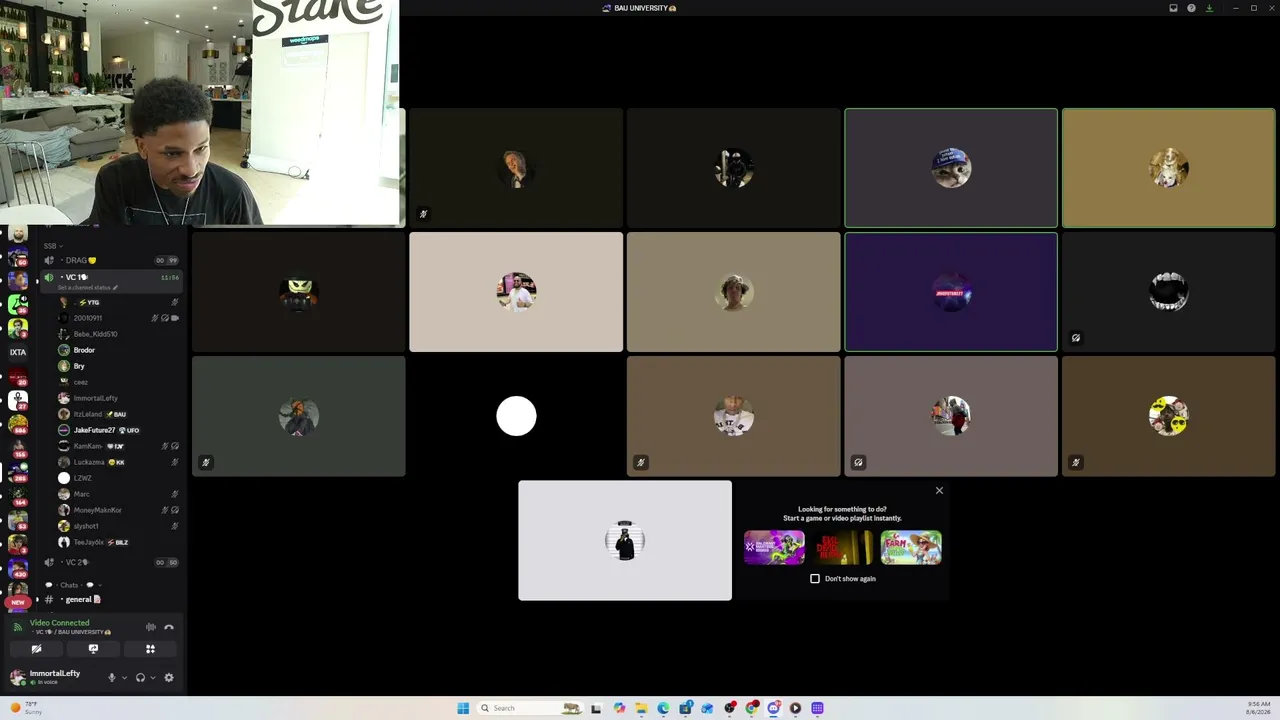
Task: Open Task View on taskbar
Action: [x=596, y=708]
